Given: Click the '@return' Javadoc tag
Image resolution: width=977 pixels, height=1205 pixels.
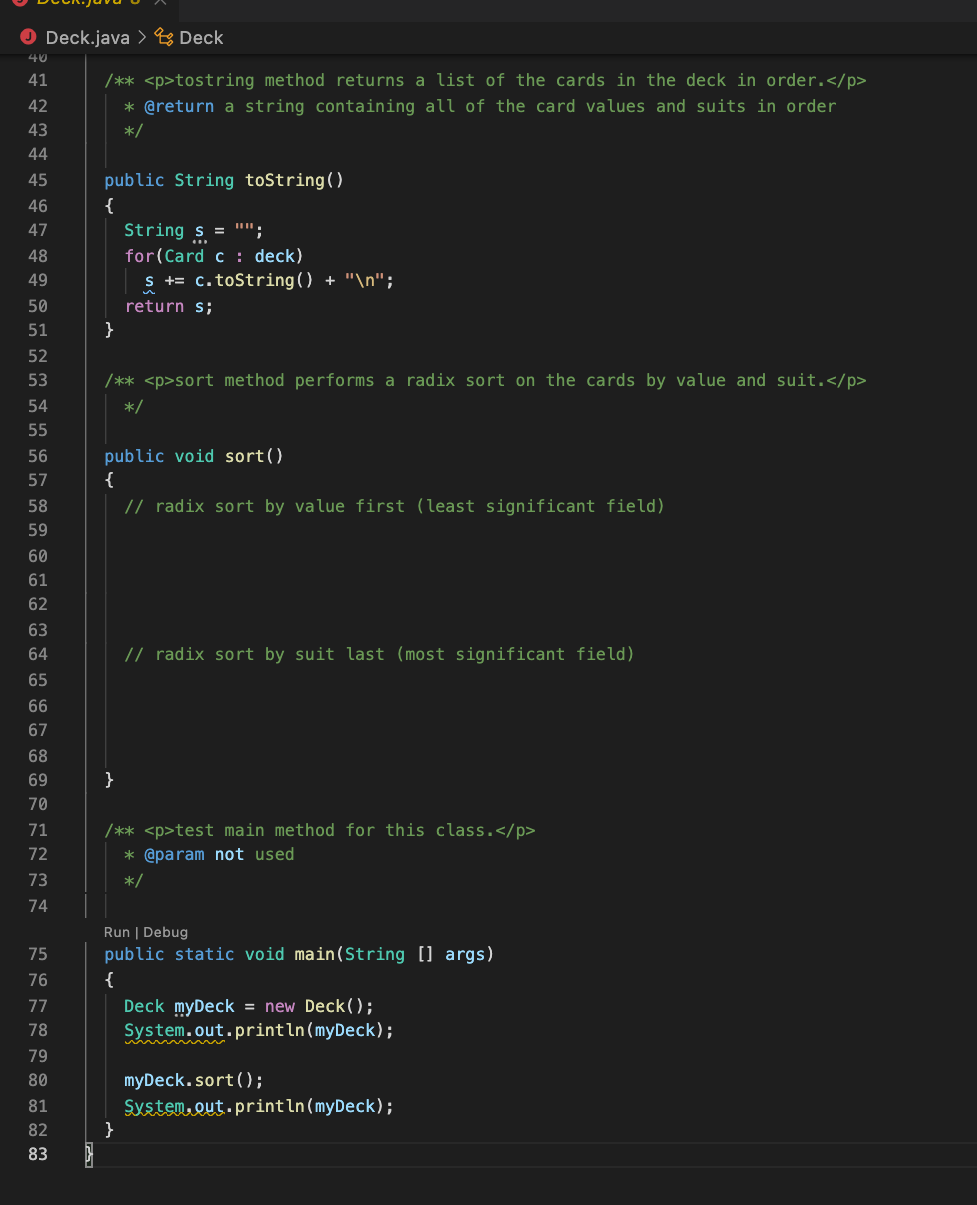Looking at the screenshot, I should (179, 106).
